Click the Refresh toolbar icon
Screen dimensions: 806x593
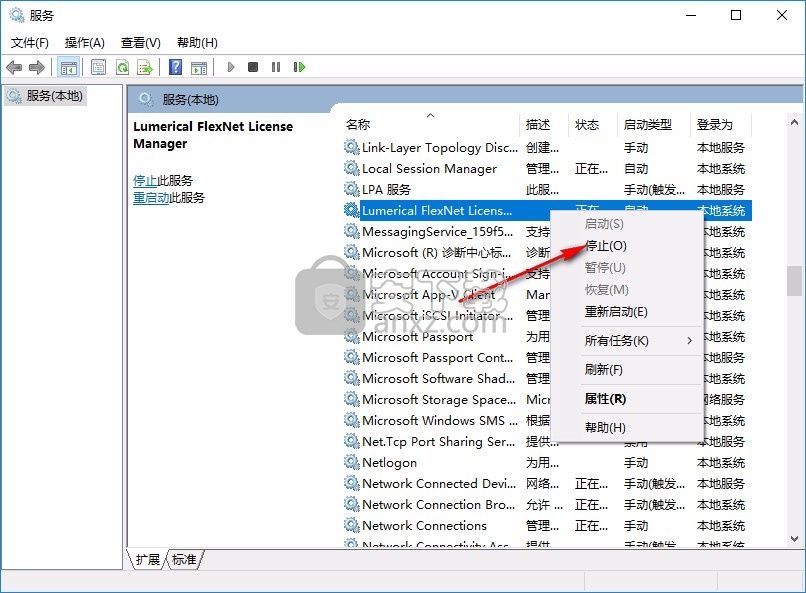pyautogui.click(x=122, y=67)
